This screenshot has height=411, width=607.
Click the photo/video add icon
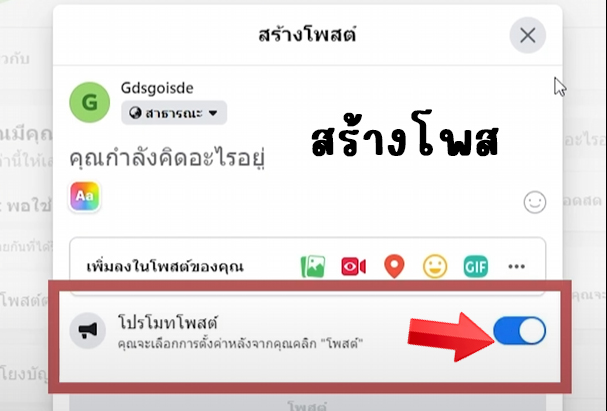(x=313, y=266)
